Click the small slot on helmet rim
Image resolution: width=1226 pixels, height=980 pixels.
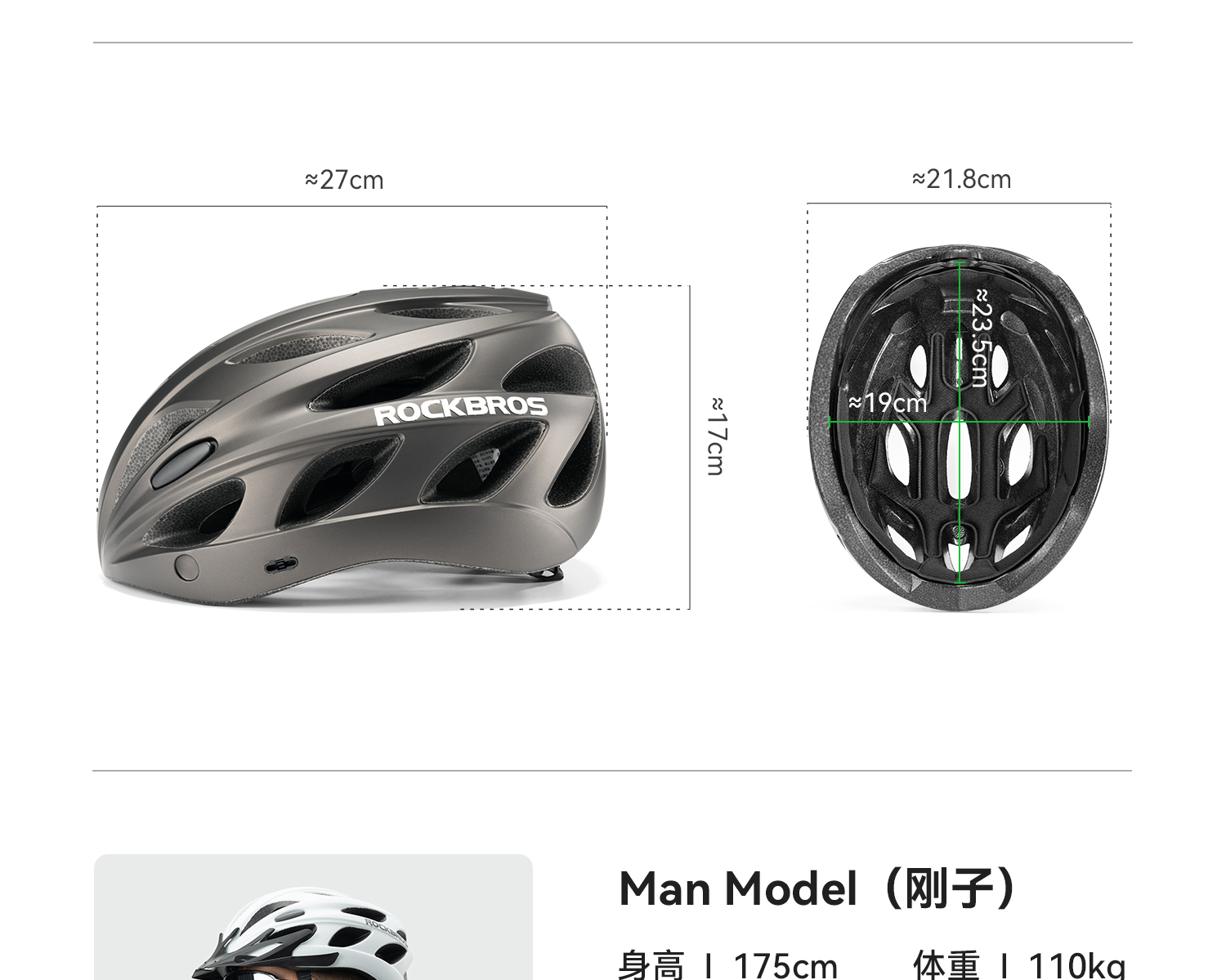(281, 564)
